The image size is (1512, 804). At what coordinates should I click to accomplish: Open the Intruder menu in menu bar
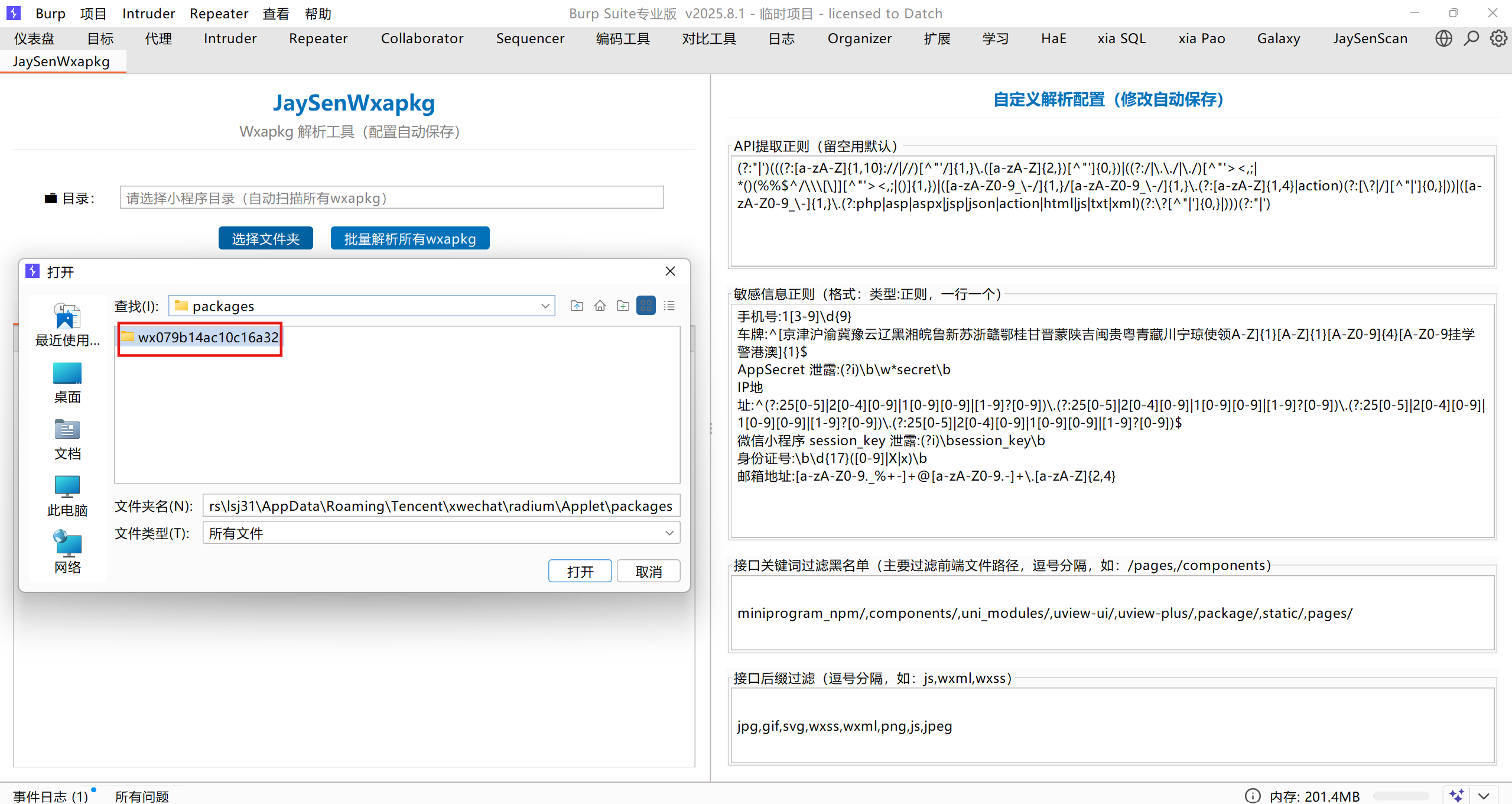click(x=148, y=13)
